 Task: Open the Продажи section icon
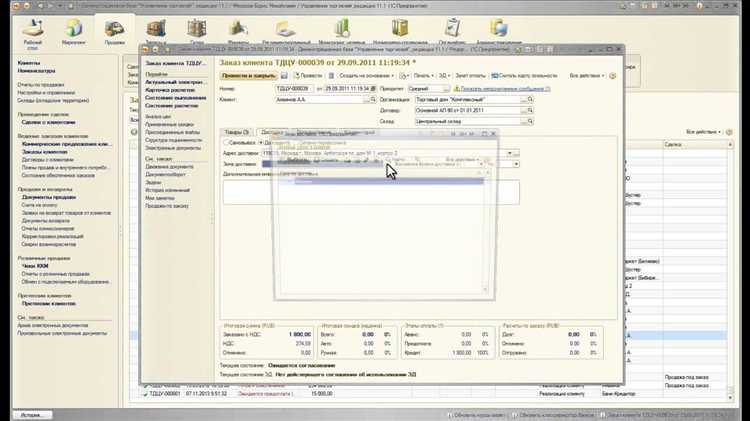click(115, 29)
